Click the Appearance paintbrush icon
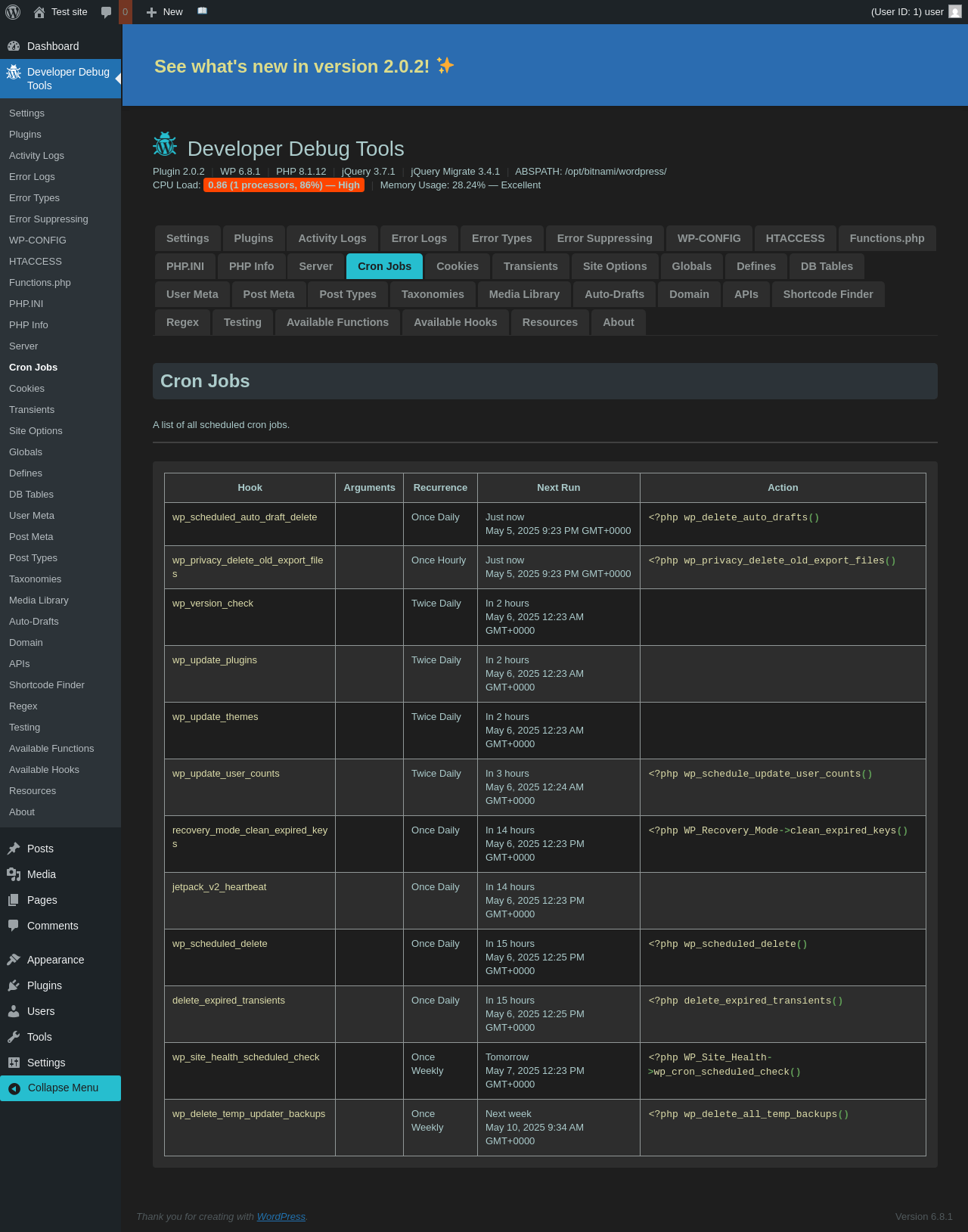The height and width of the screenshot is (1232, 968). pyautogui.click(x=14, y=960)
